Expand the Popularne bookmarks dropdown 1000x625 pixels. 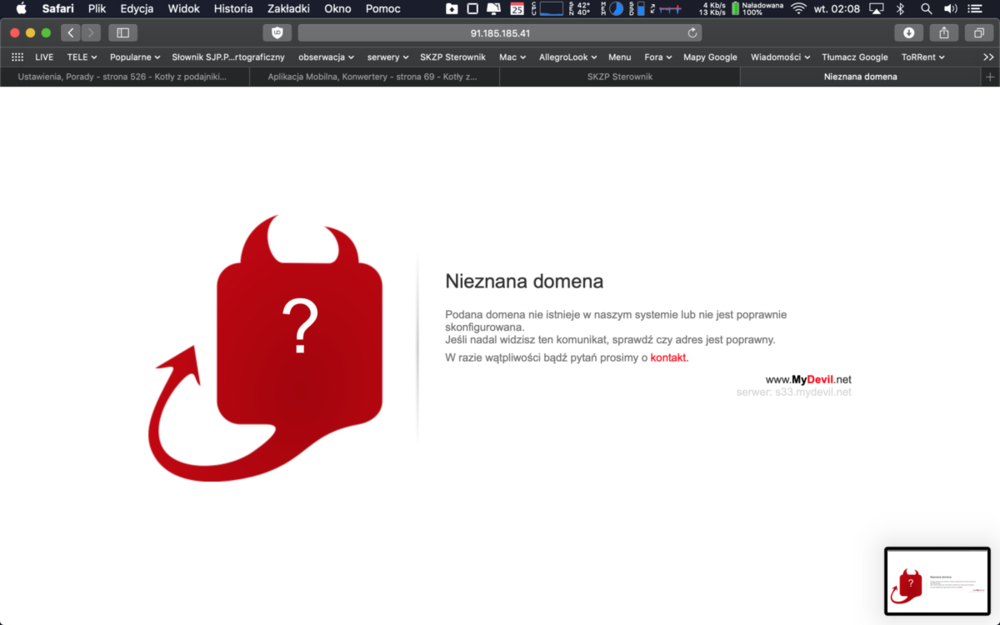(135, 57)
